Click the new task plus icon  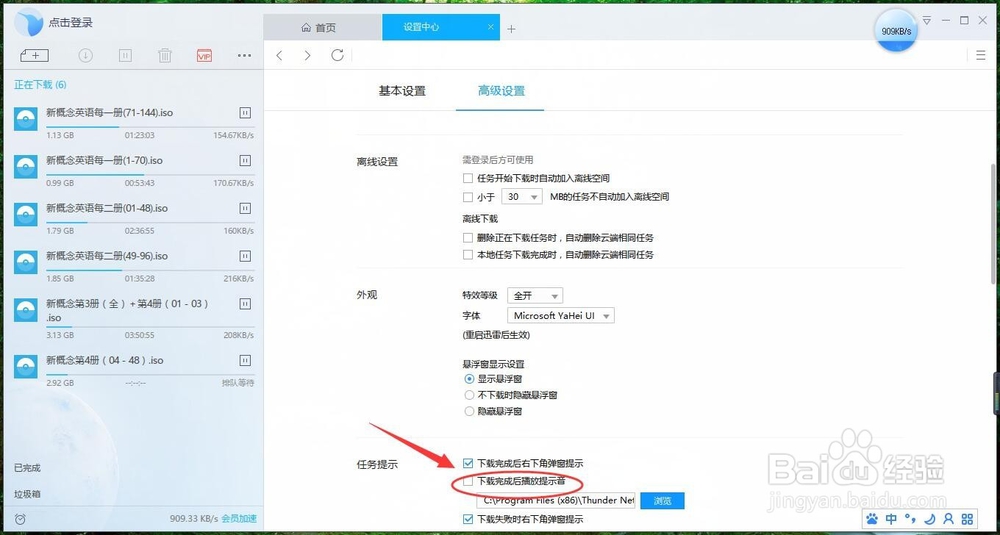click(x=34, y=55)
